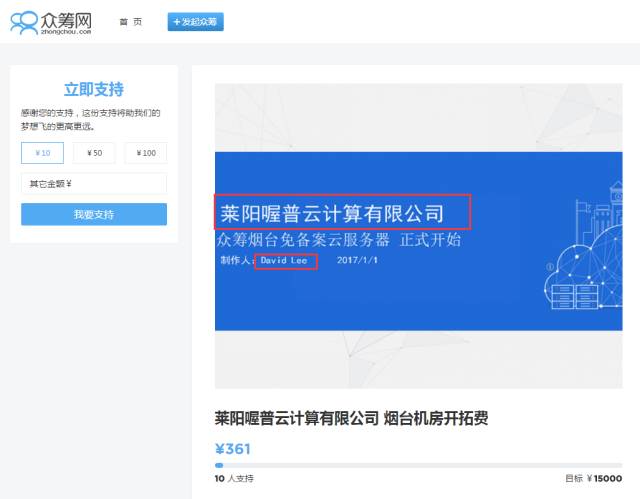Click the 目标 ¥15000 goal amount

click(593, 478)
